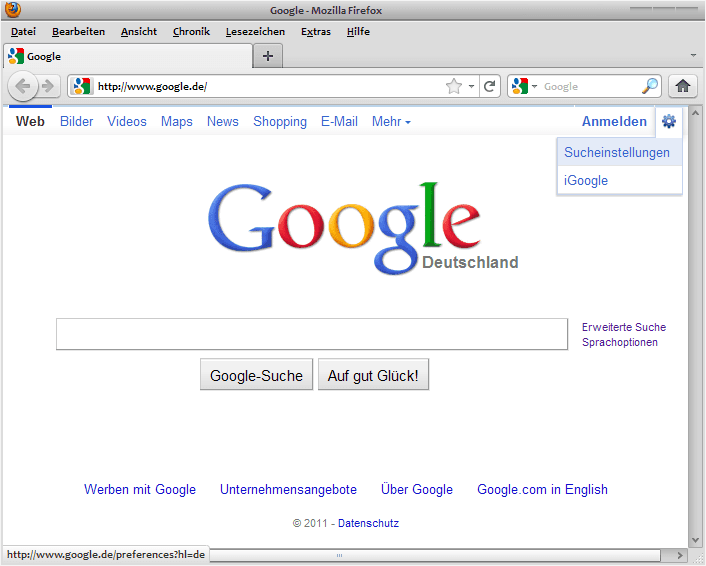Viewport: 706px width, 566px height.
Task: Click the vertical scrollbar down arrow
Action: point(695,540)
